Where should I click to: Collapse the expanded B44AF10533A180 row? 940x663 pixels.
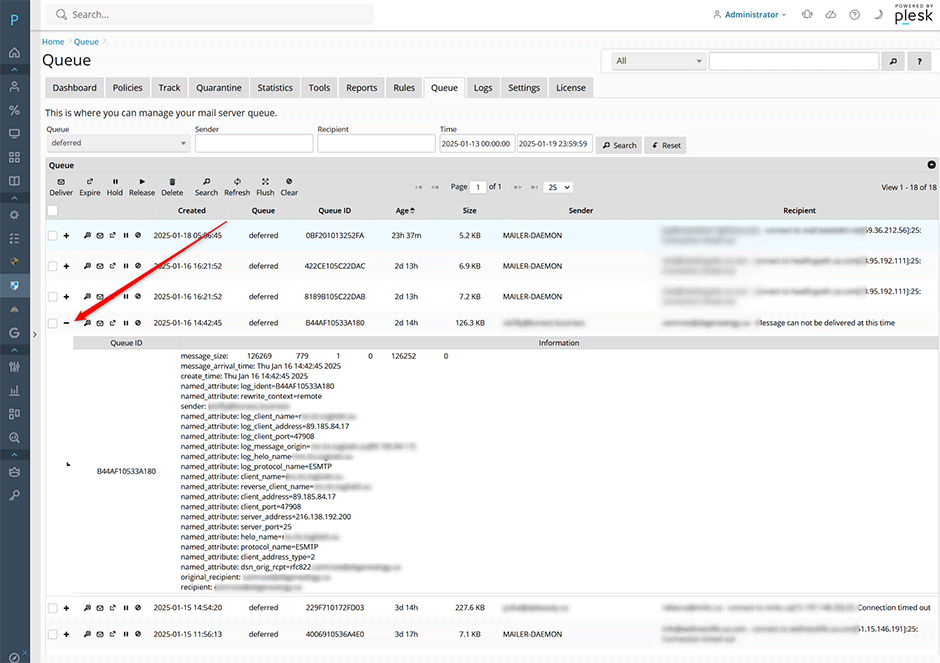(67, 323)
